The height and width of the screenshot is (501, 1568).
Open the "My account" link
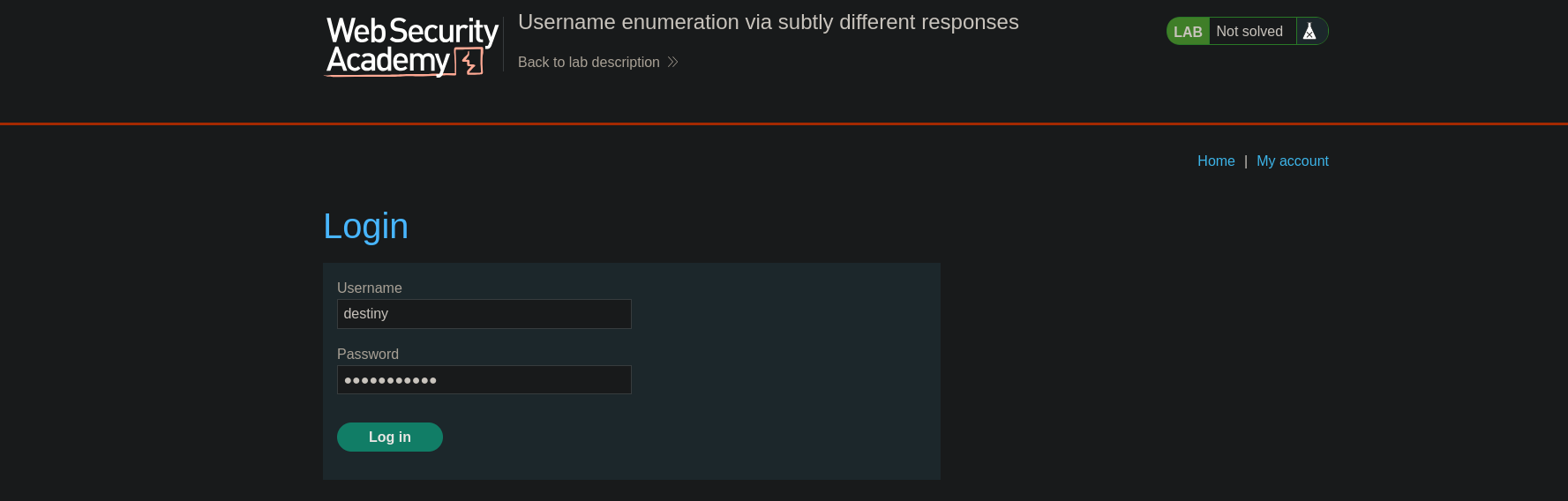[x=1292, y=161]
